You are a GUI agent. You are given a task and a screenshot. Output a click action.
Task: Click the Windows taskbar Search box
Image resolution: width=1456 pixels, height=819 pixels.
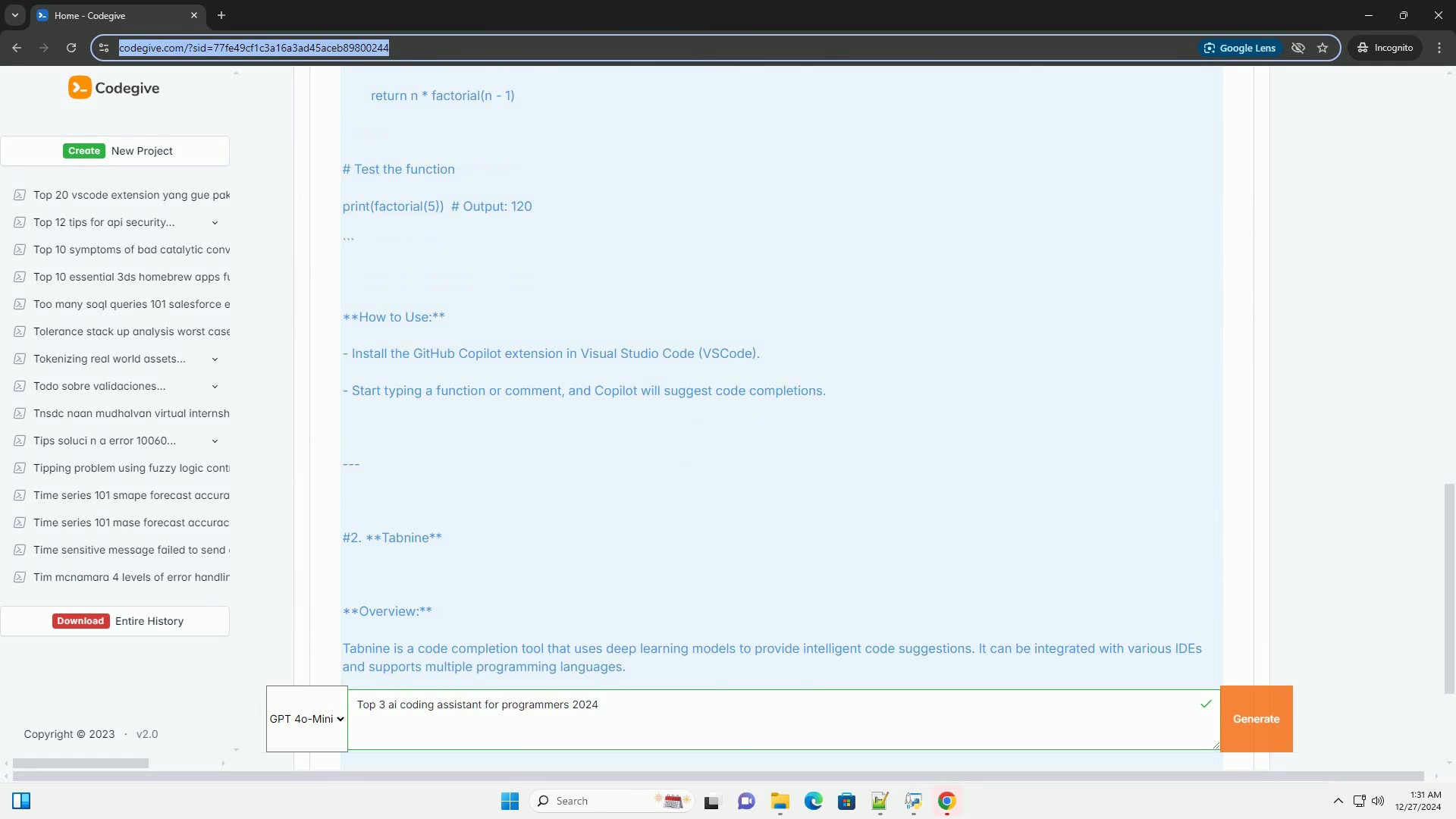pos(611,801)
